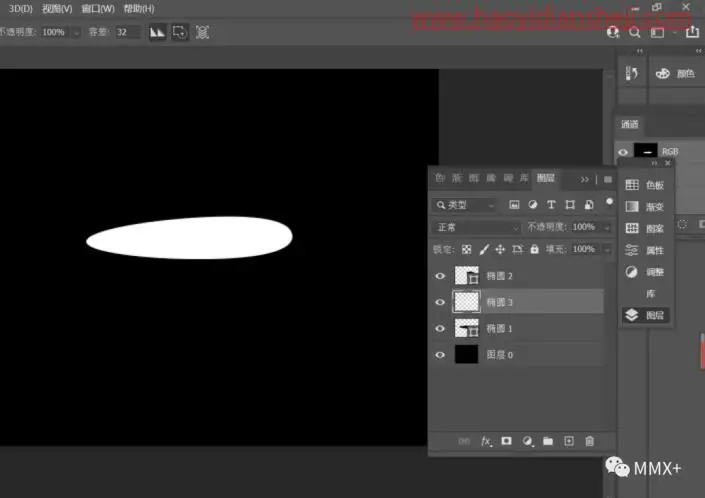Select the 椭圆 1 layer thumbnail
The image size is (705, 498).
[x=467, y=328]
